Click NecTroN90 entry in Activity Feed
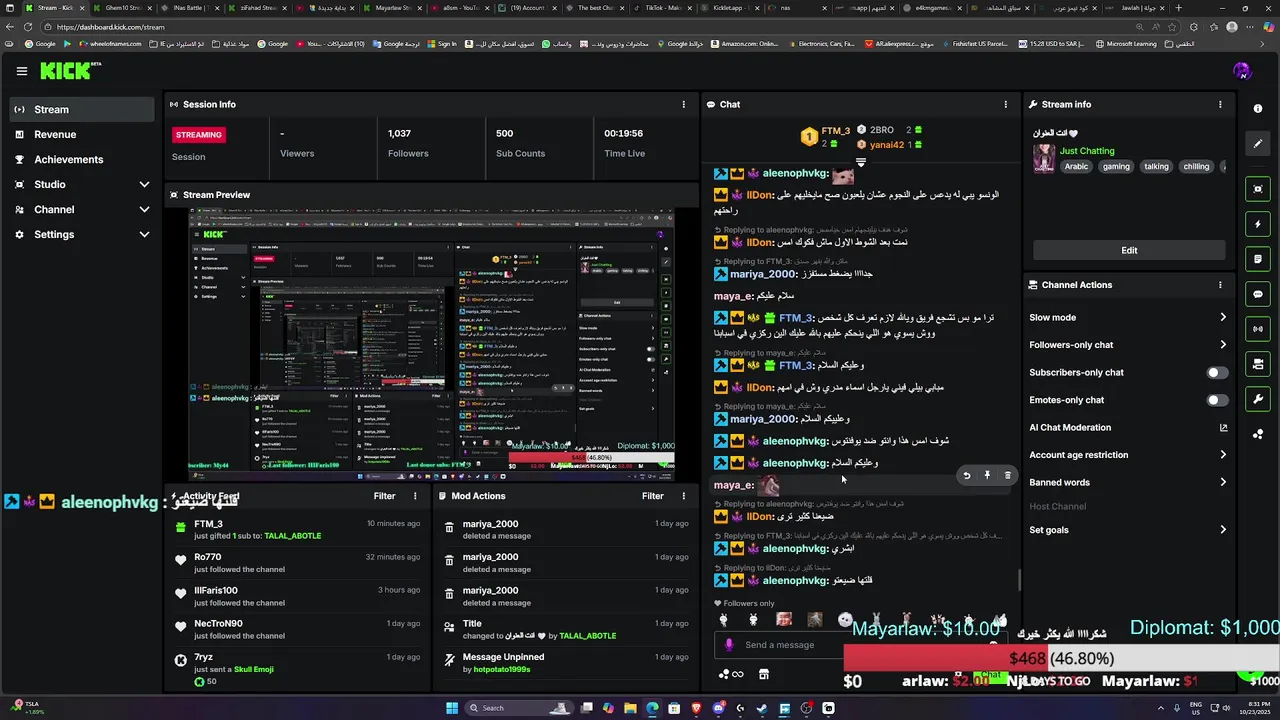The height and width of the screenshot is (720, 1280). [x=297, y=629]
